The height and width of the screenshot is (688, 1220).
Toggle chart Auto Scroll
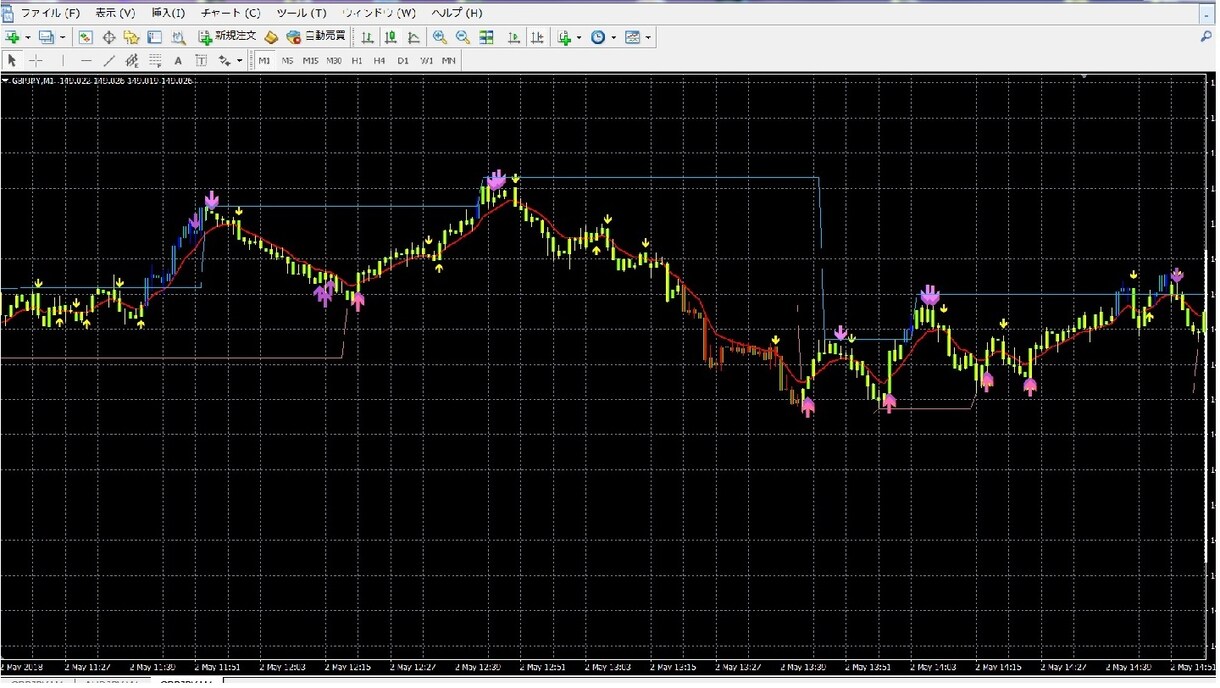pos(514,37)
